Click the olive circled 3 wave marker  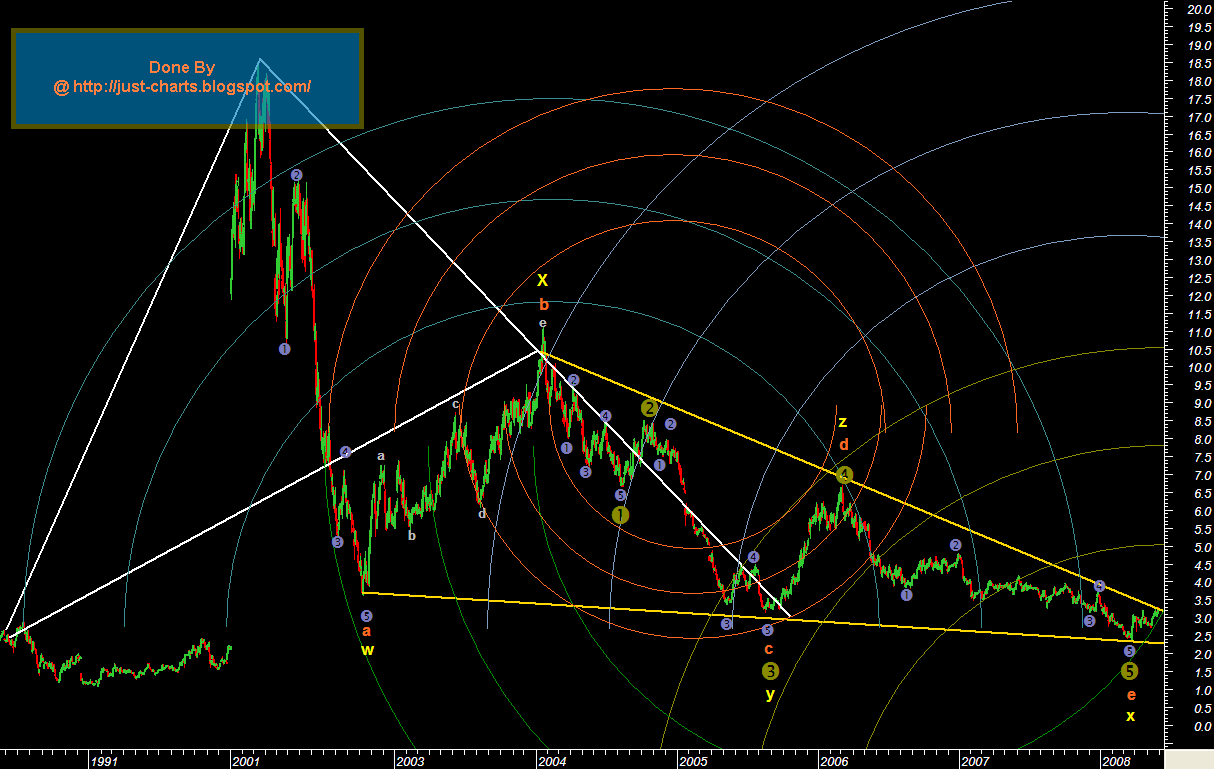[x=769, y=671]
